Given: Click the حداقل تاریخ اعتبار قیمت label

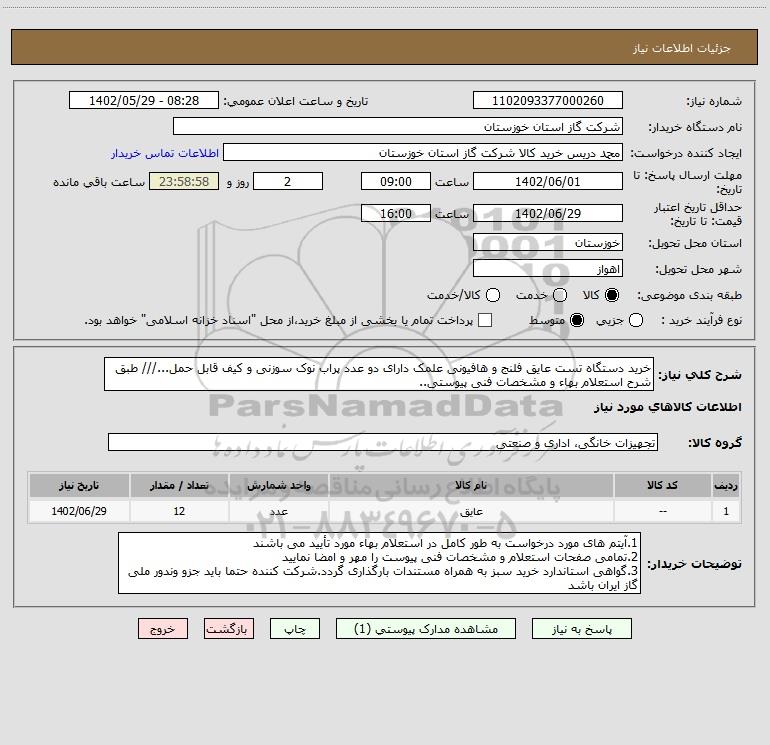Looking at the screenshot, I should point(698,214).
